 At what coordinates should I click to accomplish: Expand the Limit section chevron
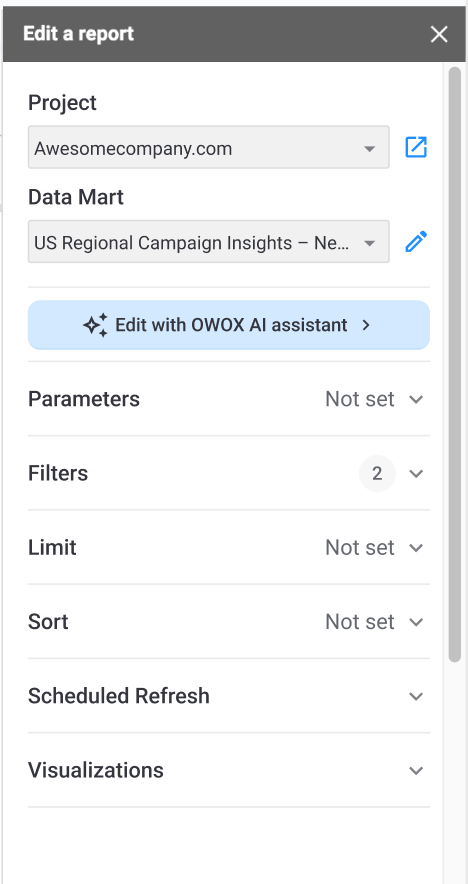point(416,547)
